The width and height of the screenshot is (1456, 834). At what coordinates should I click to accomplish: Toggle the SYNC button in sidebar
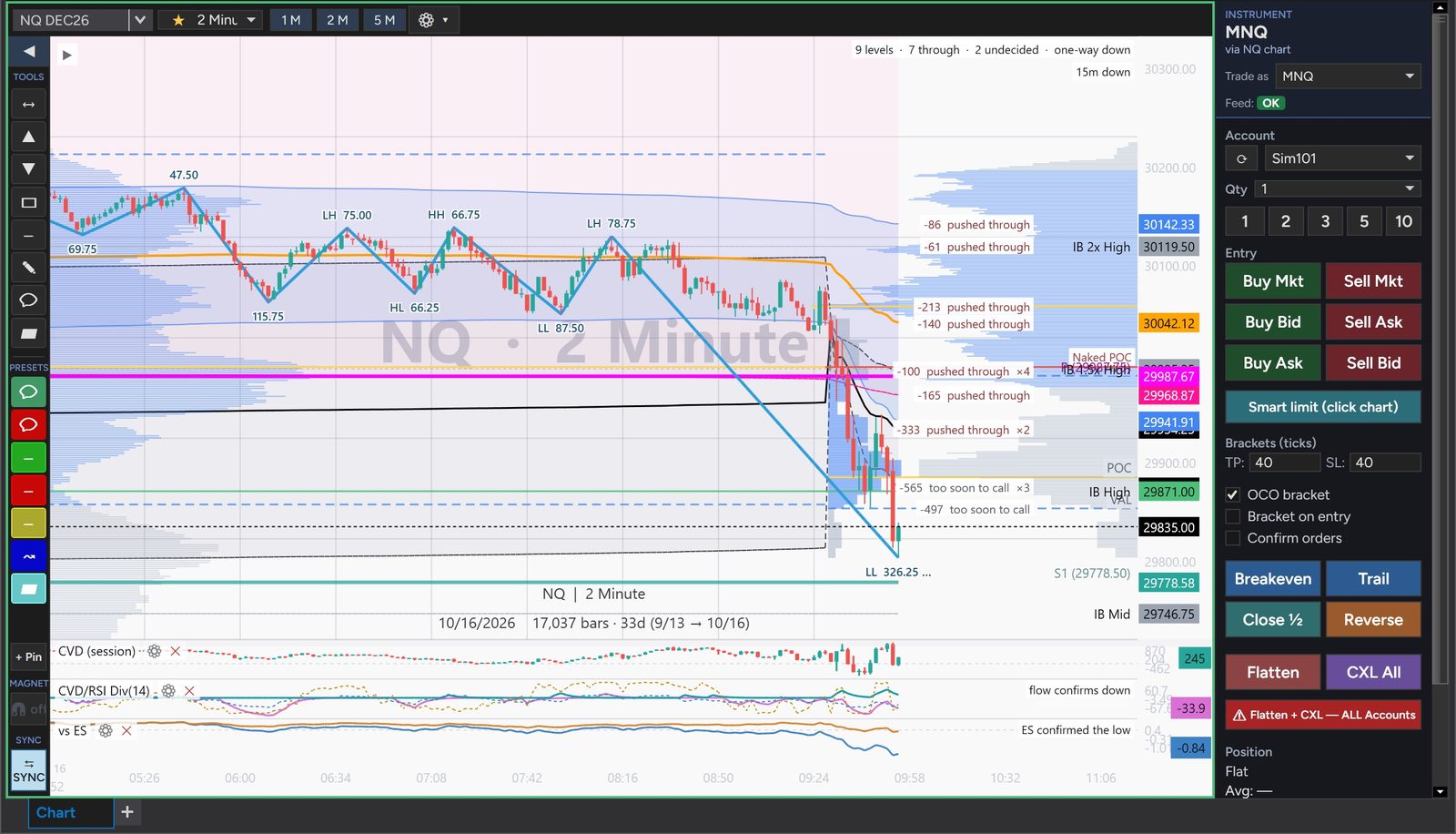(x=28, y=770)
